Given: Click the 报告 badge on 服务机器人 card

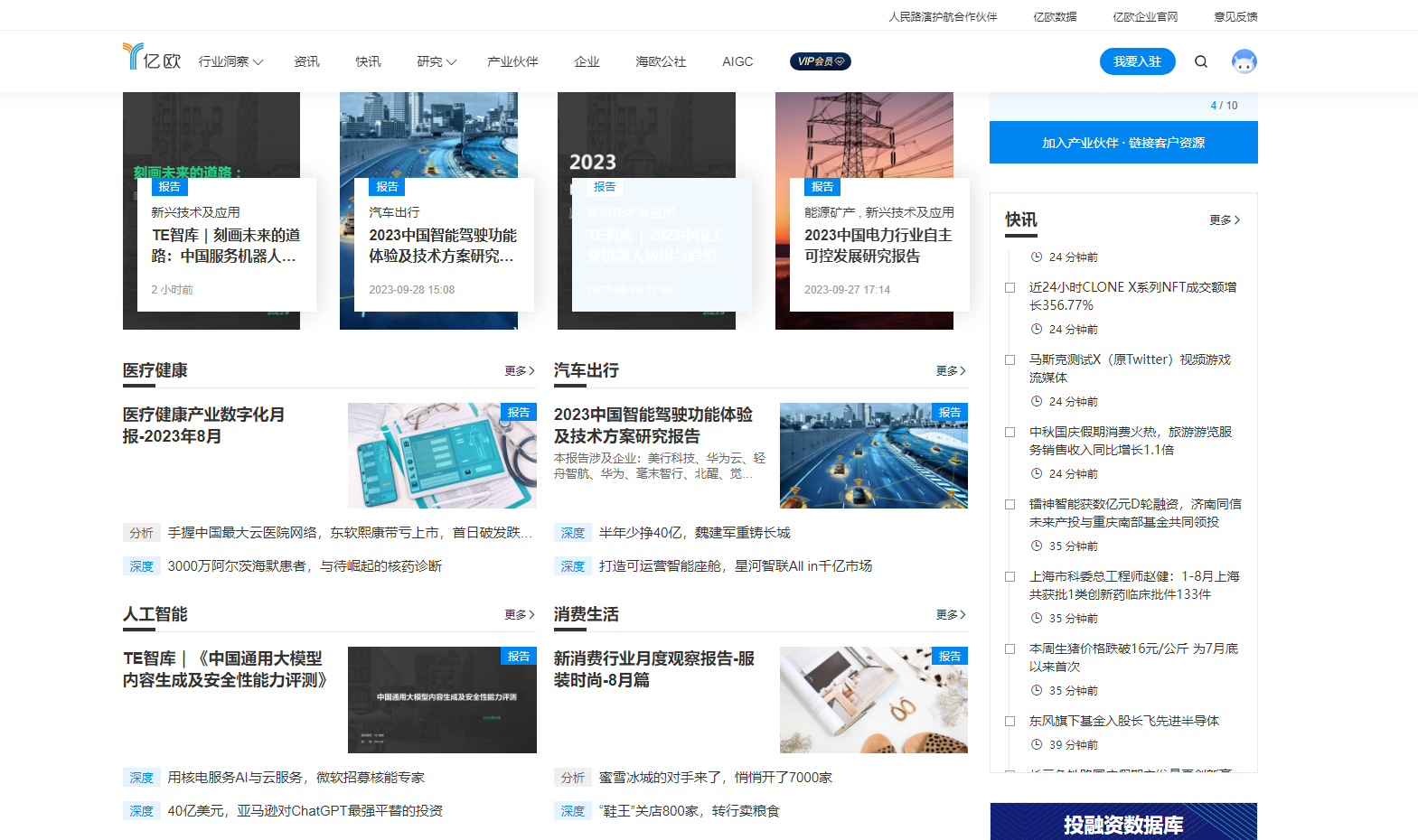Looking at the screenshot, I should [169, 186].
